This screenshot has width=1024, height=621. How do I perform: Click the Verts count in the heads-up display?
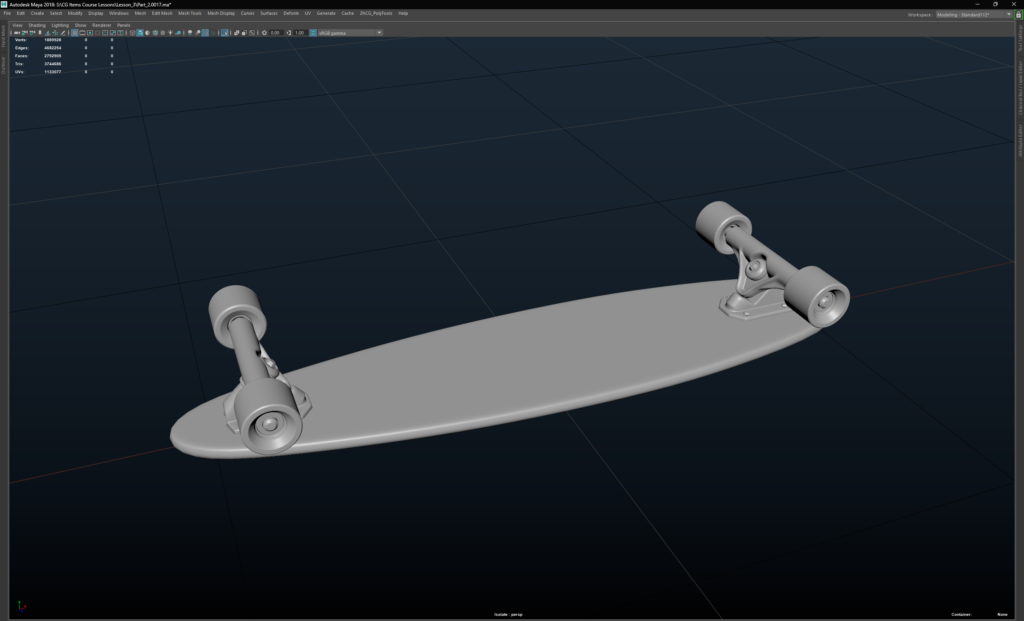pyautogui.click(x=52, y=40)
